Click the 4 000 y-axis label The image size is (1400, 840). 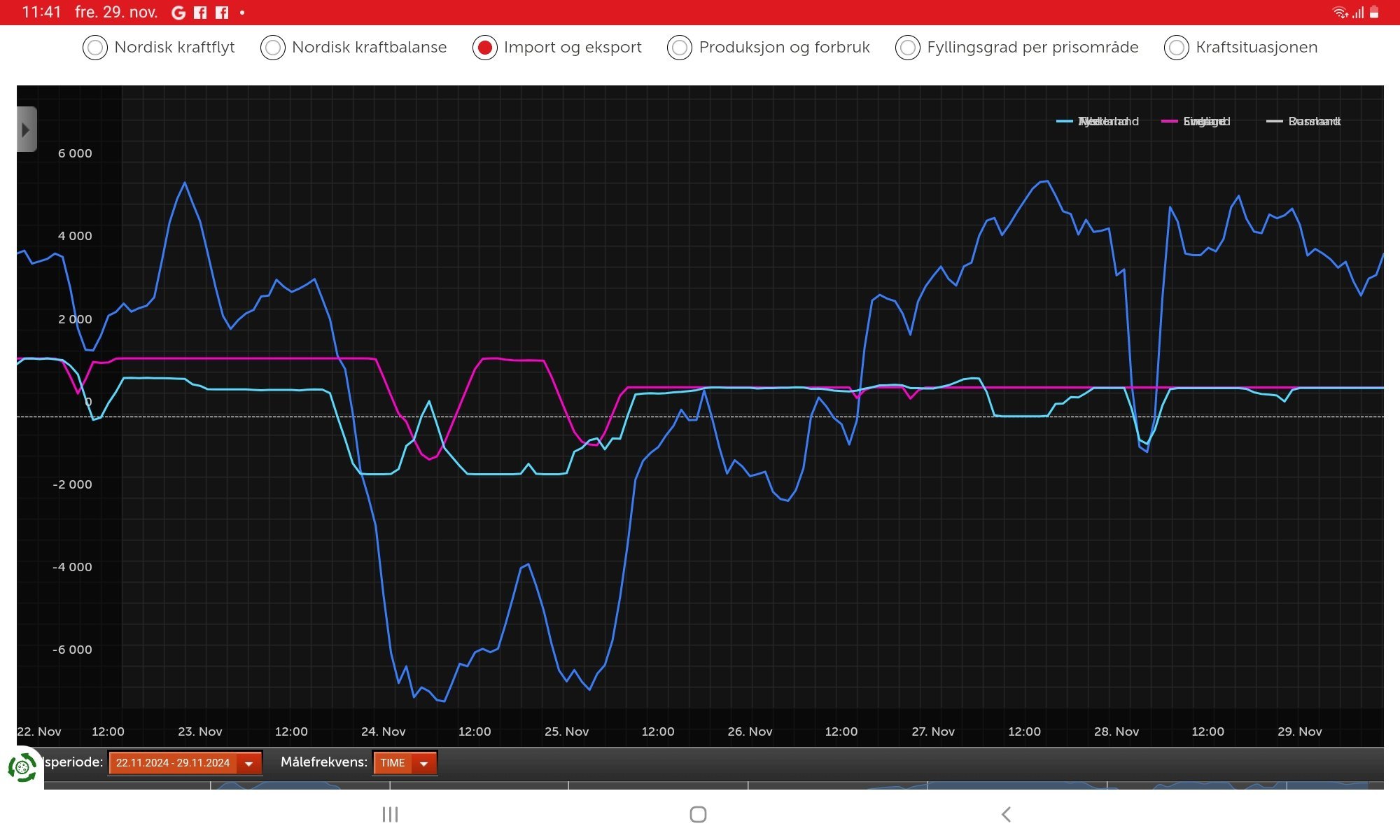pos(75,236)
